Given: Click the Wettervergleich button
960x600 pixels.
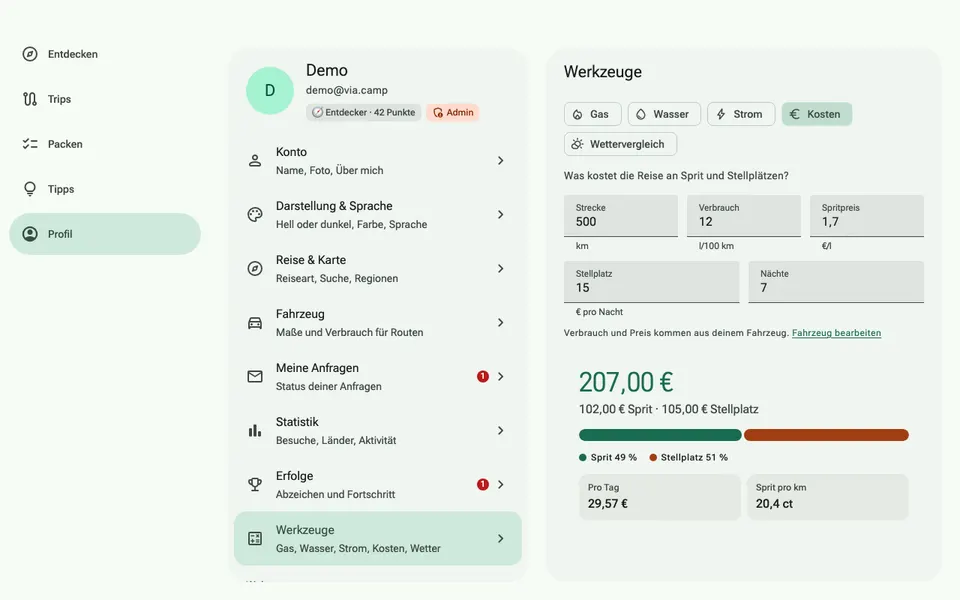Looking at the screenshot, I should pos(620,144).
